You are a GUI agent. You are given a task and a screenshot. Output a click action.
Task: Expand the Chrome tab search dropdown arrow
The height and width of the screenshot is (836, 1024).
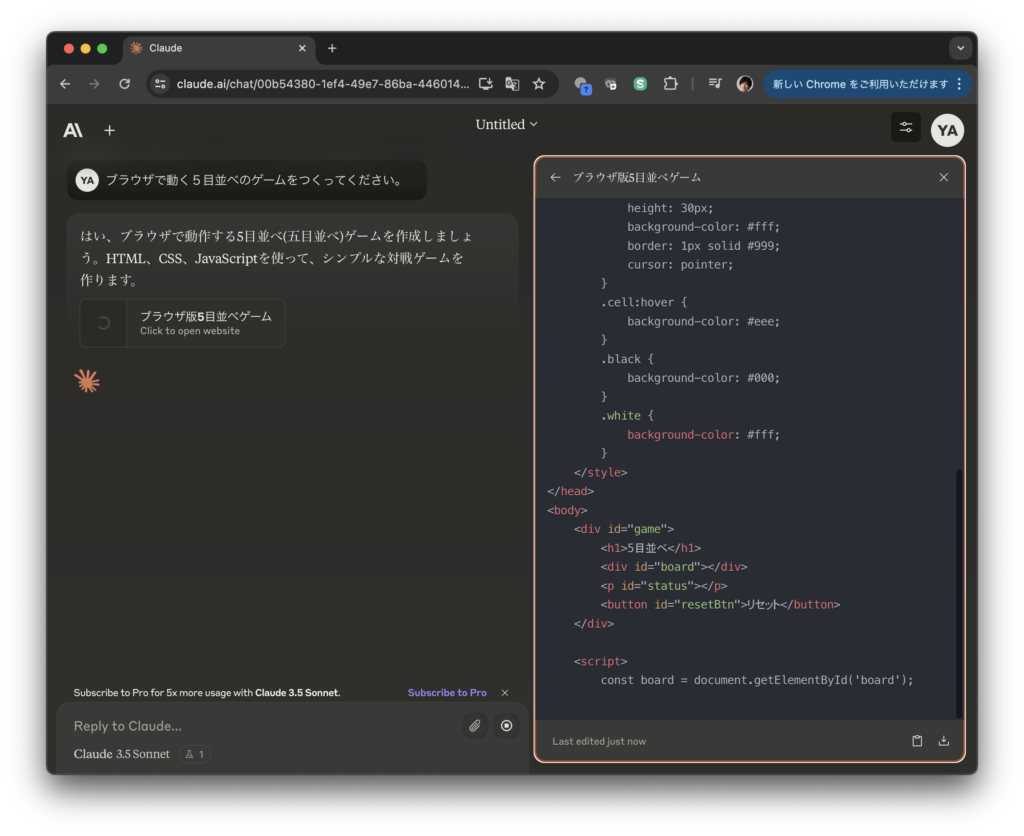pyautogui.click(x=960, y=48)
